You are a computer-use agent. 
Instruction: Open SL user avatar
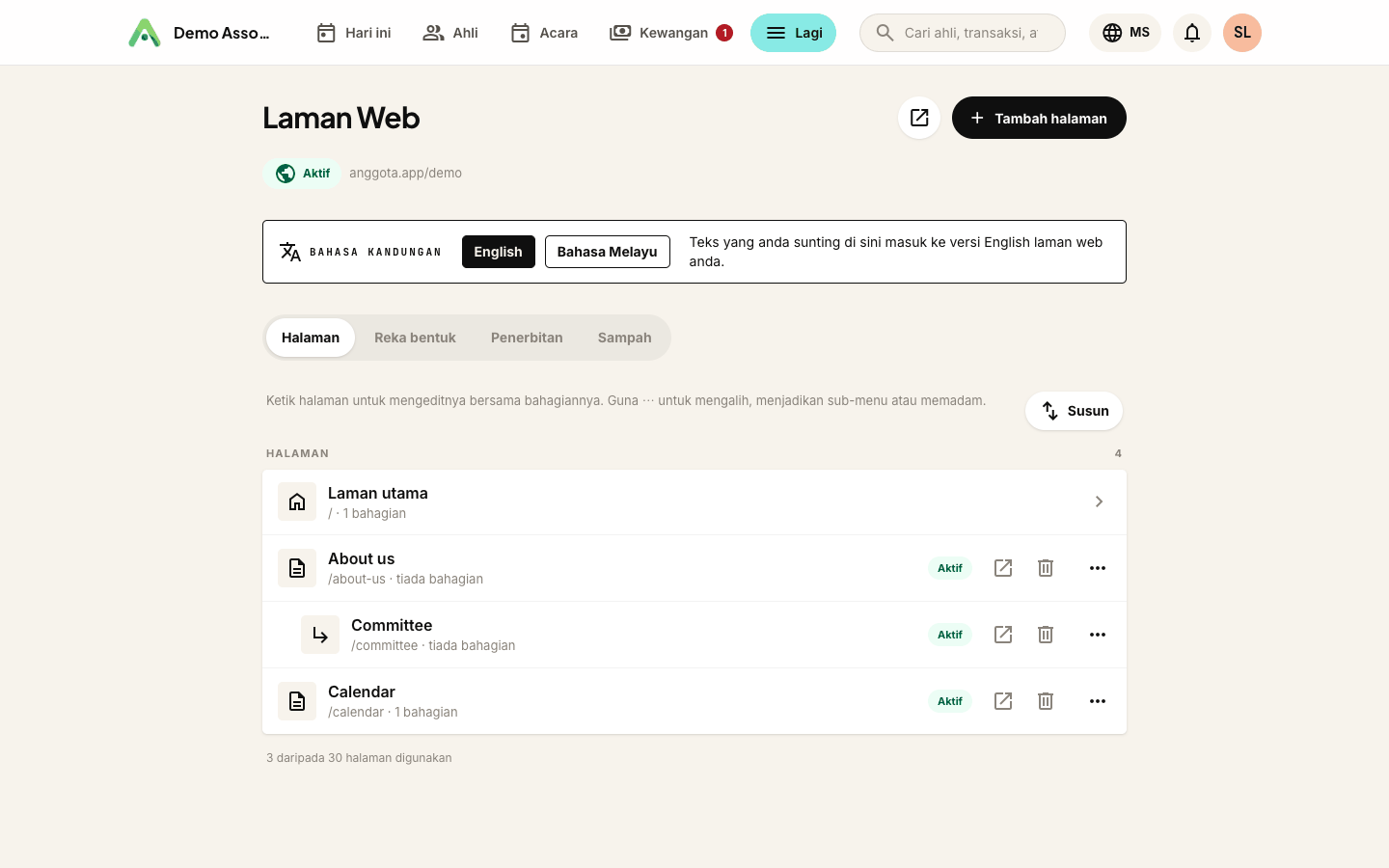[x=1242, y=33]
